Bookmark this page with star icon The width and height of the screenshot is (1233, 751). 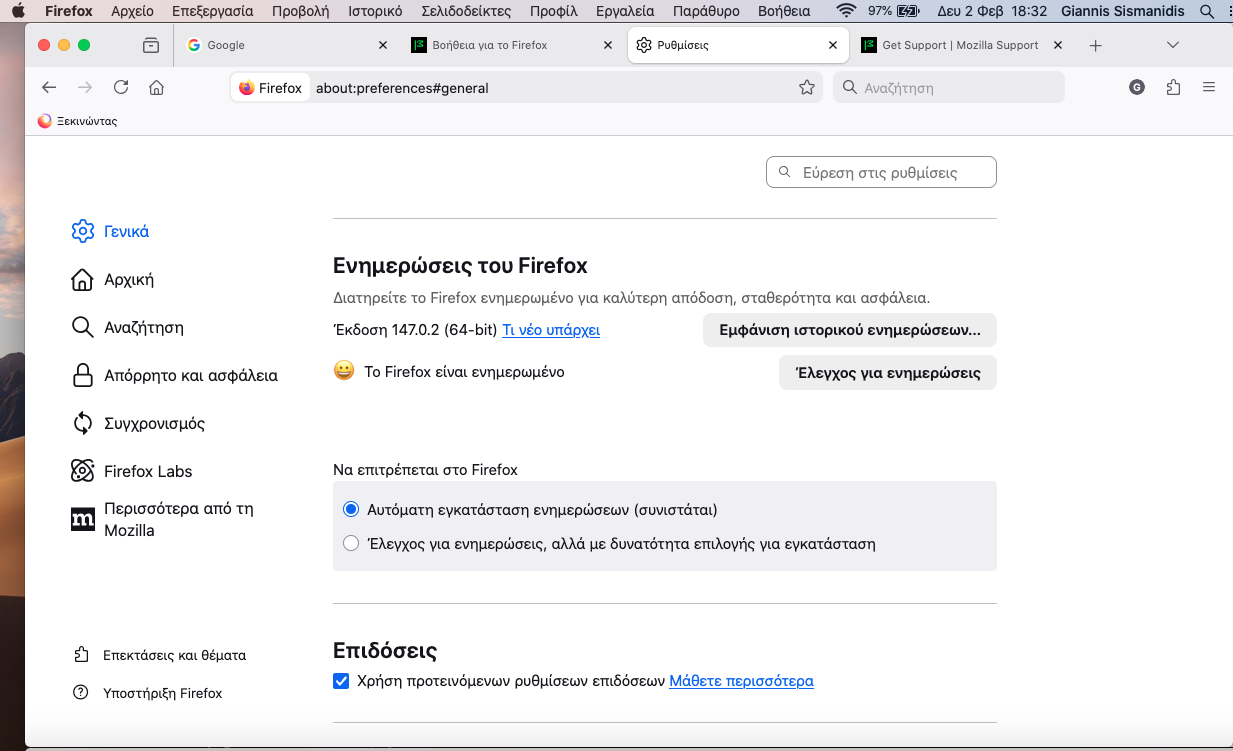(x=807, y=88)
